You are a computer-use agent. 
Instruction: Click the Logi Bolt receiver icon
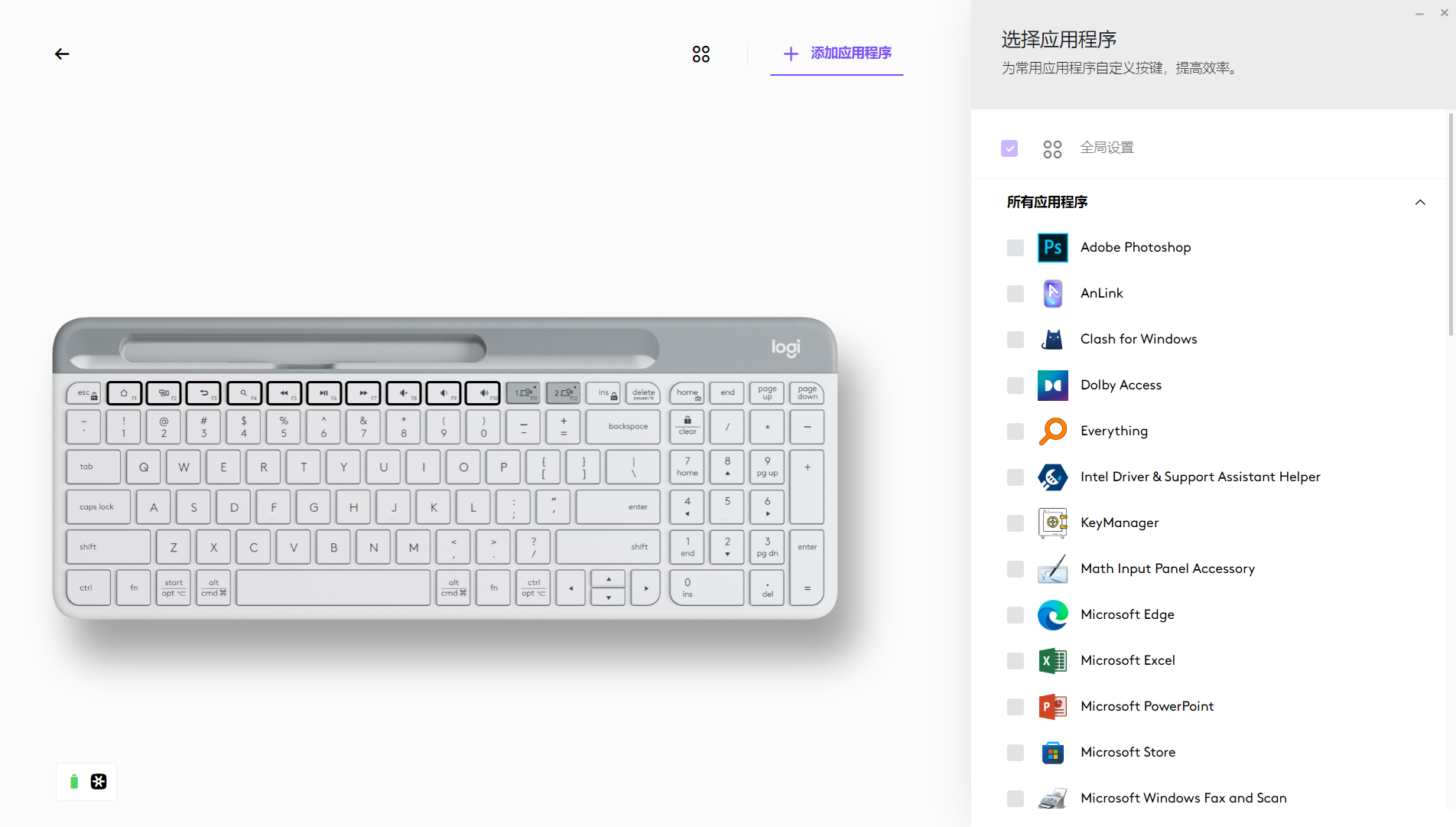point(99,781)
